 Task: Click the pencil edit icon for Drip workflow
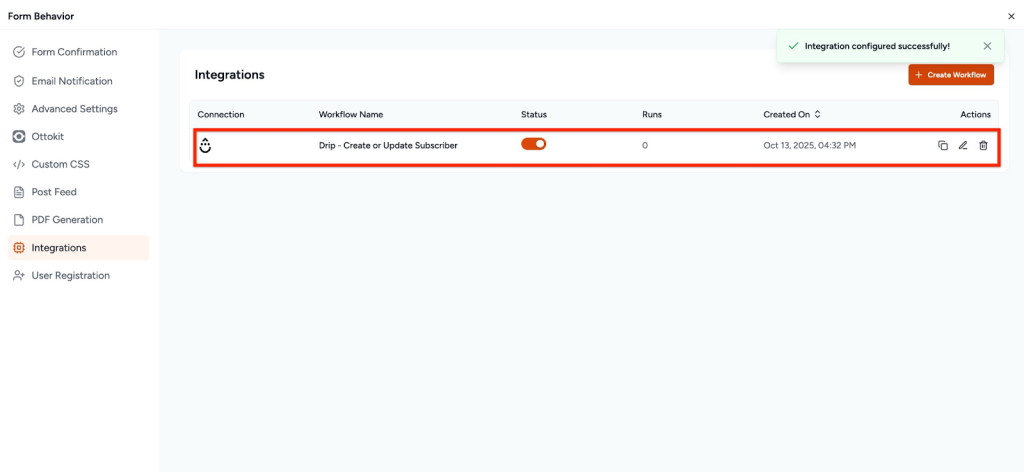(963, 146)
